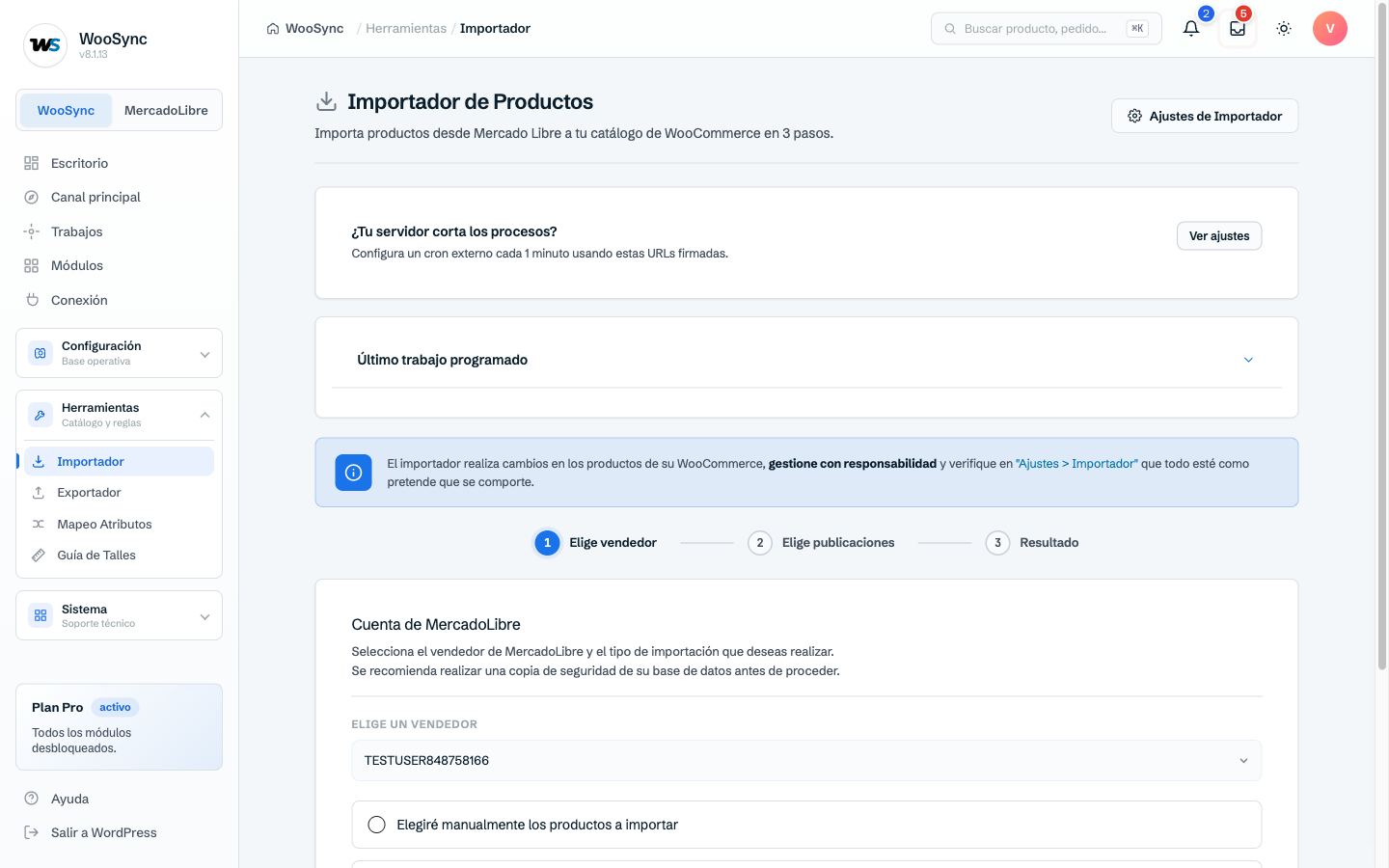The height and width of the screenshot is (868, 1389).
Task: Open Ayuda help link
Action: [119, 799]
